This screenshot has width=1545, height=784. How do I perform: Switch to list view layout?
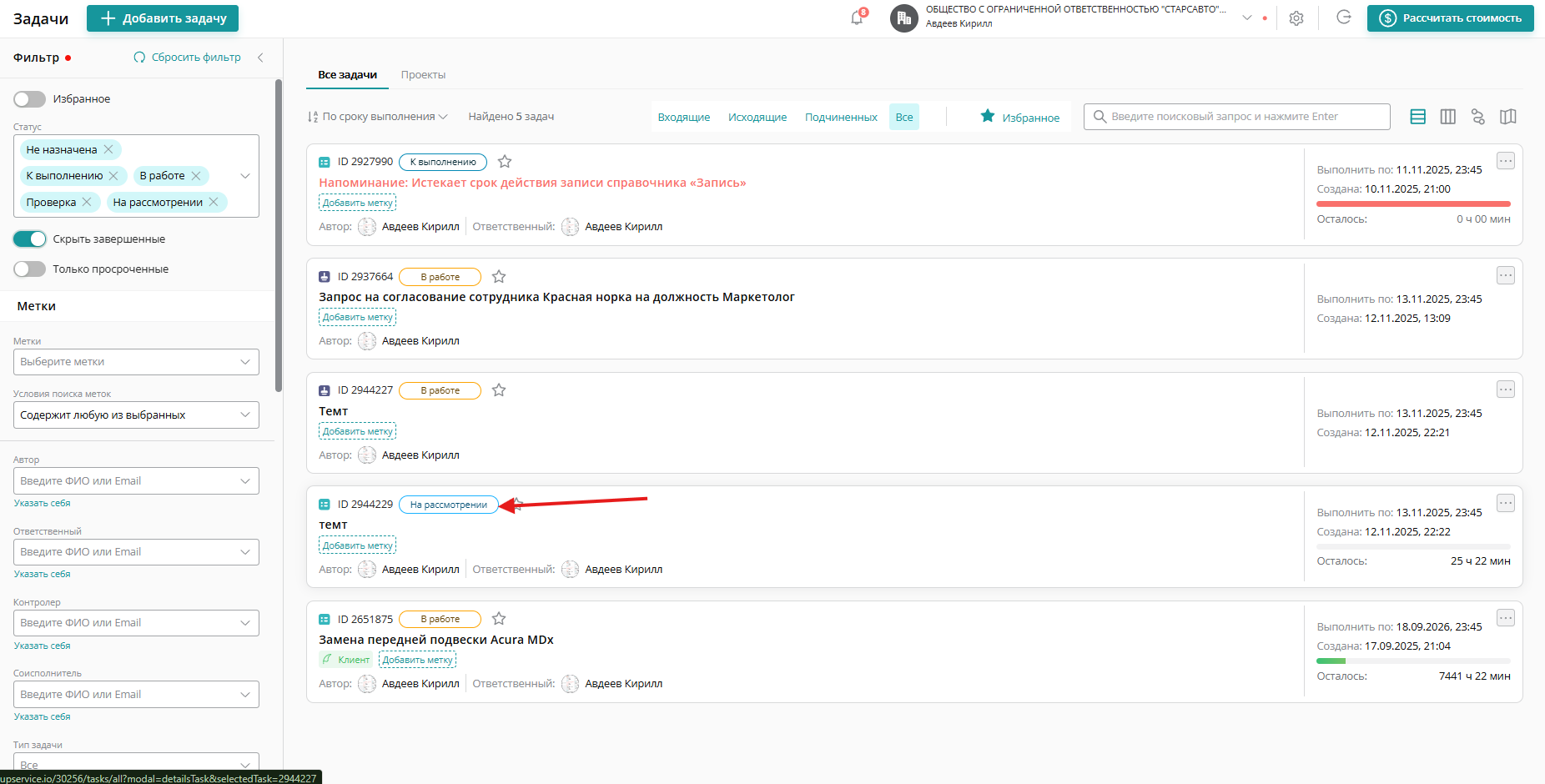1417,117
